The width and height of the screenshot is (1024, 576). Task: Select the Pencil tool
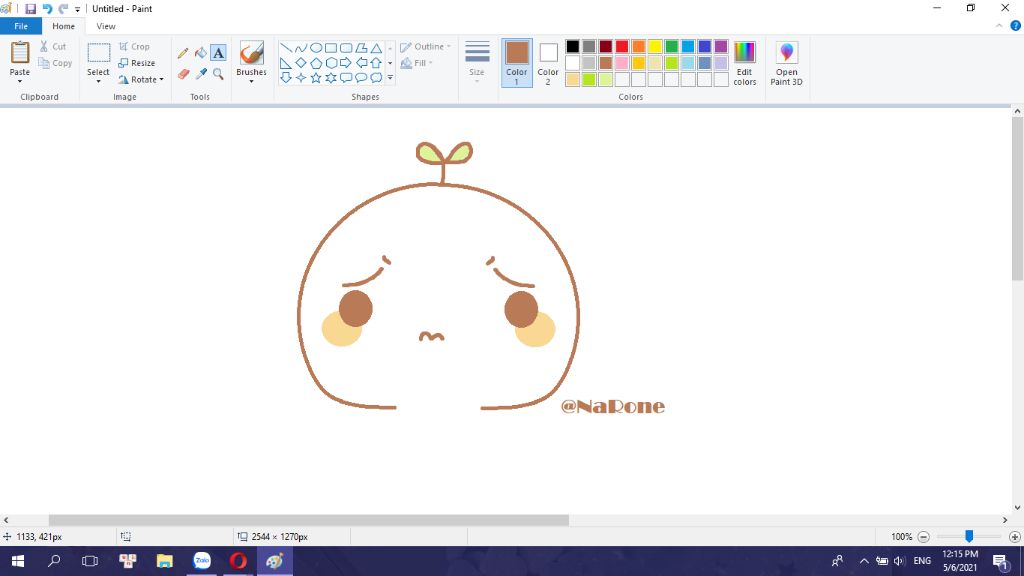point(183,53)
